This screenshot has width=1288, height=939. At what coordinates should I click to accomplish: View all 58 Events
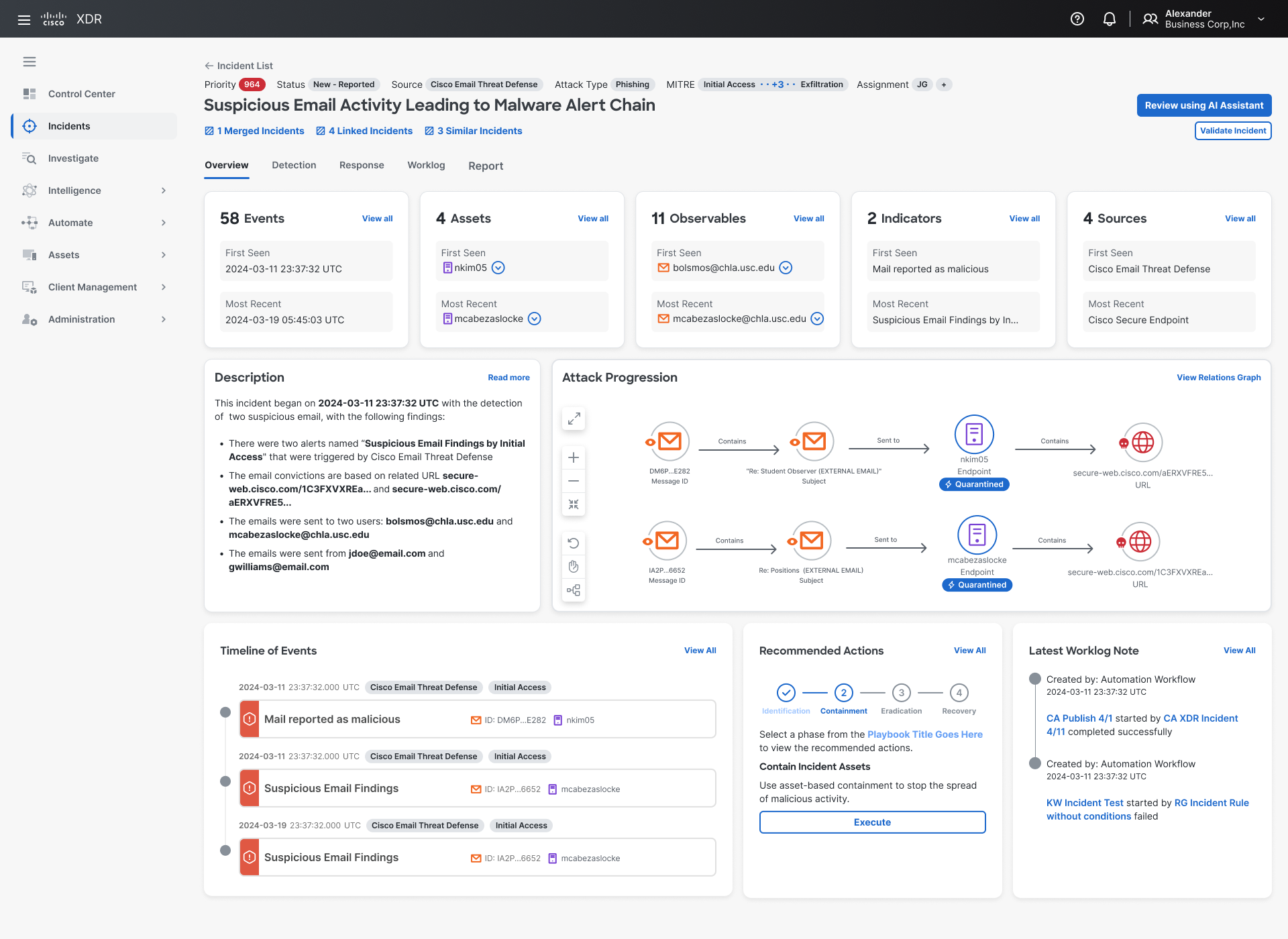378,219
